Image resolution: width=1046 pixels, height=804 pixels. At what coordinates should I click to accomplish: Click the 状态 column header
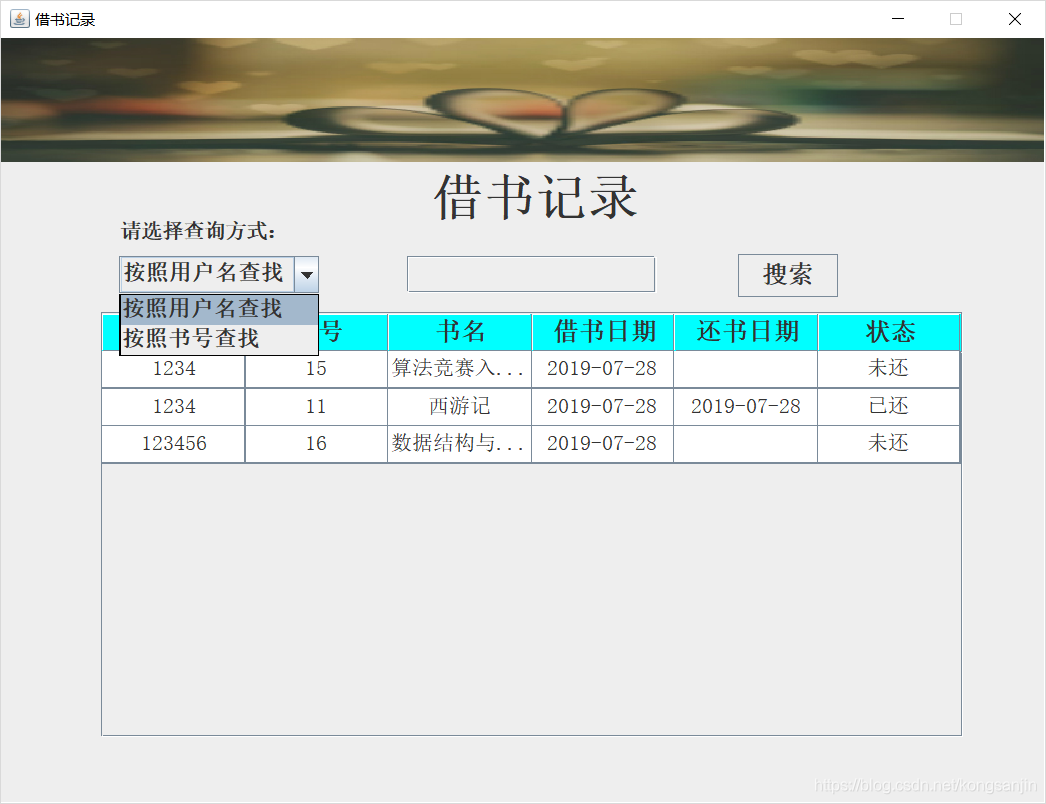(889, 332)
